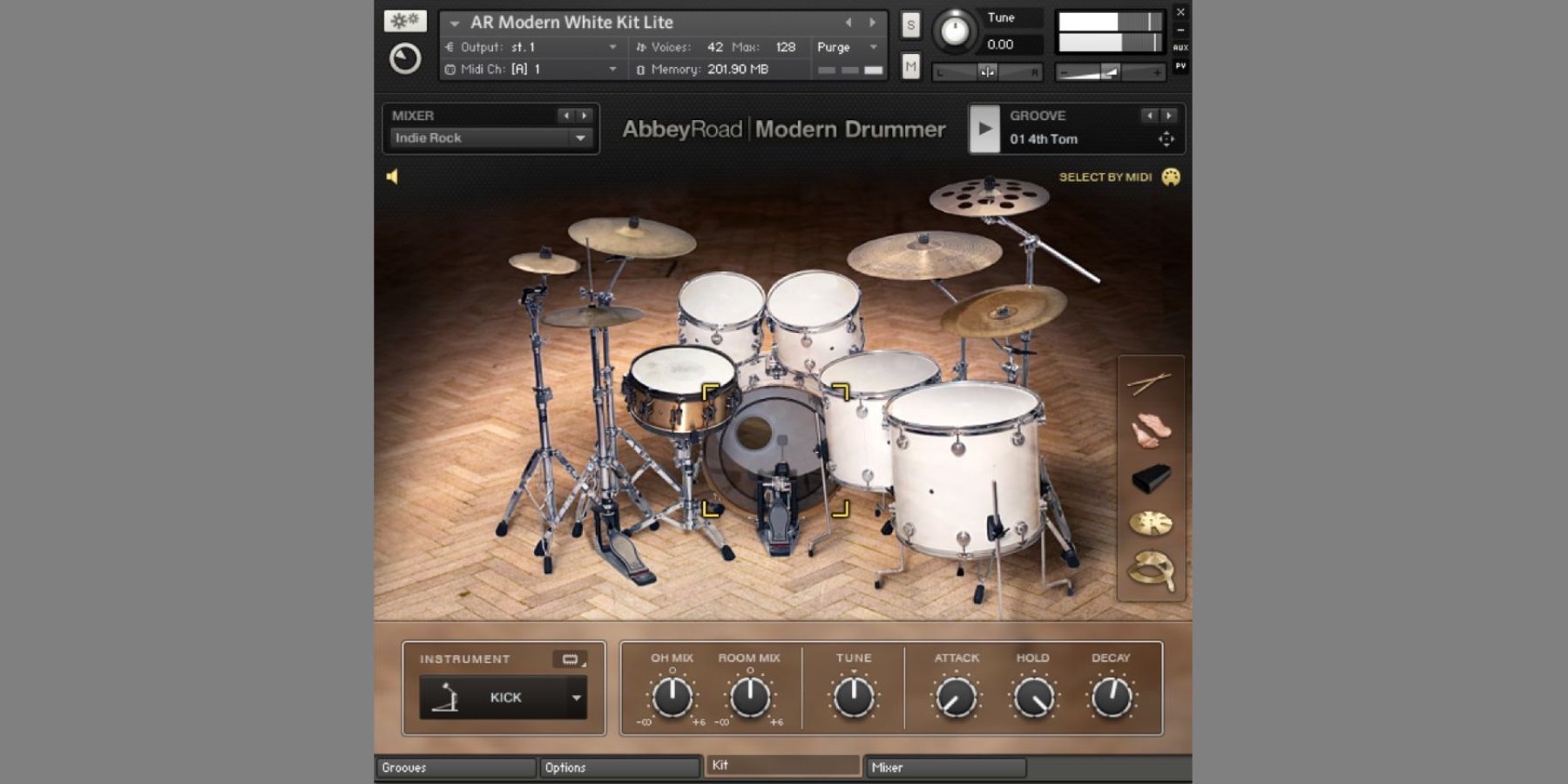Toggle the Solo S button
This screenshot has width=1568, height=784.
[x=910, y=24]
